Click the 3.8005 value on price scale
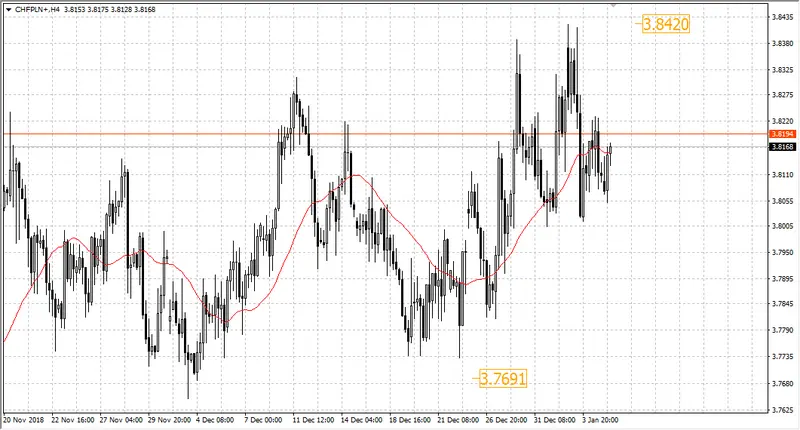Screen dimensions: 800x430 782,226
